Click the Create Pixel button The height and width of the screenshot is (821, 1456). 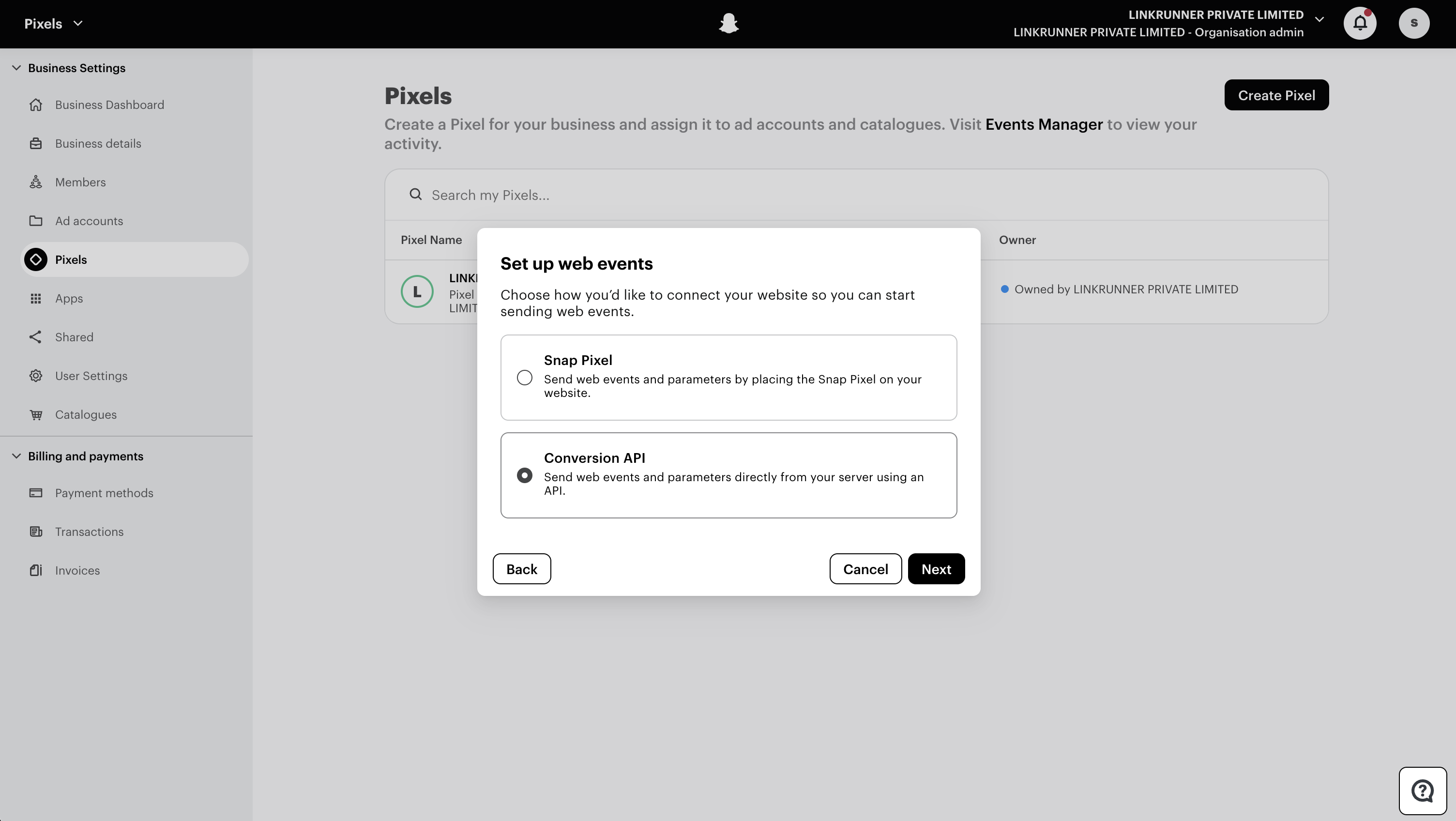[1276, 95]
